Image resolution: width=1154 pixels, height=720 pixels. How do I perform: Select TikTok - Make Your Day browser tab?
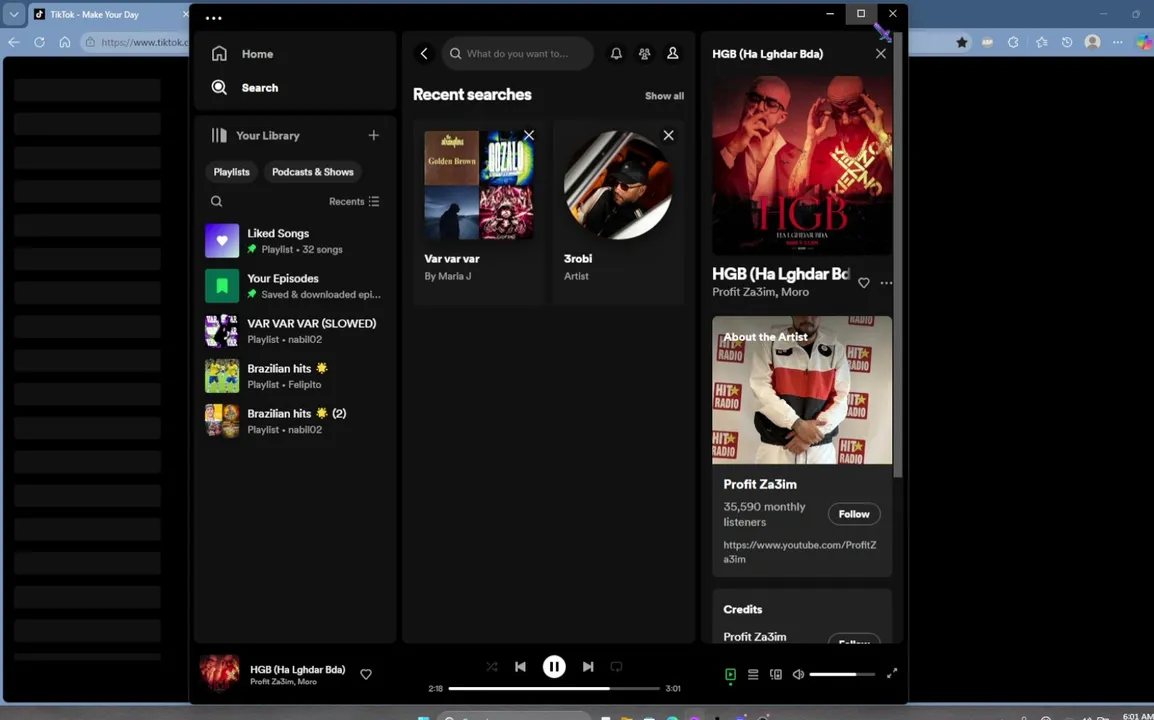pos(107,14)
